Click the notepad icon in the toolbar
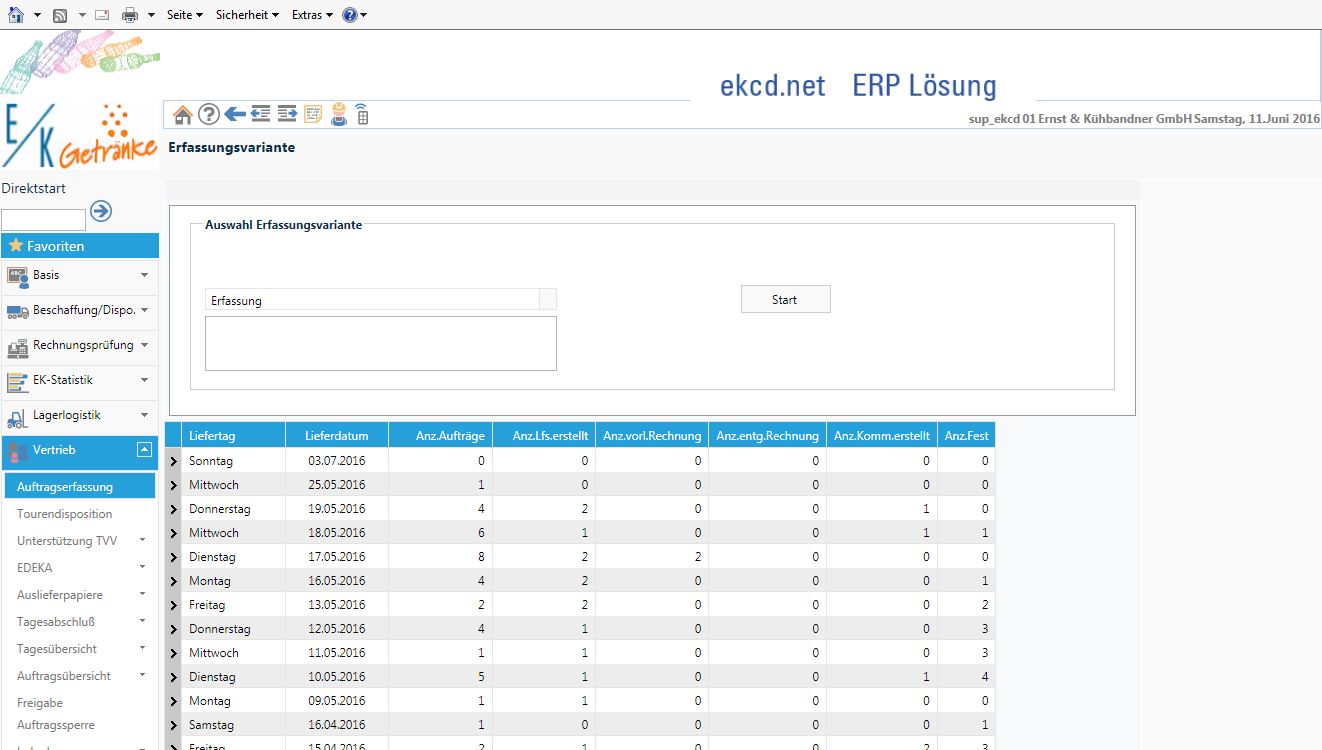The height and width of the screenshot is (750, 1322). point(313,115)
